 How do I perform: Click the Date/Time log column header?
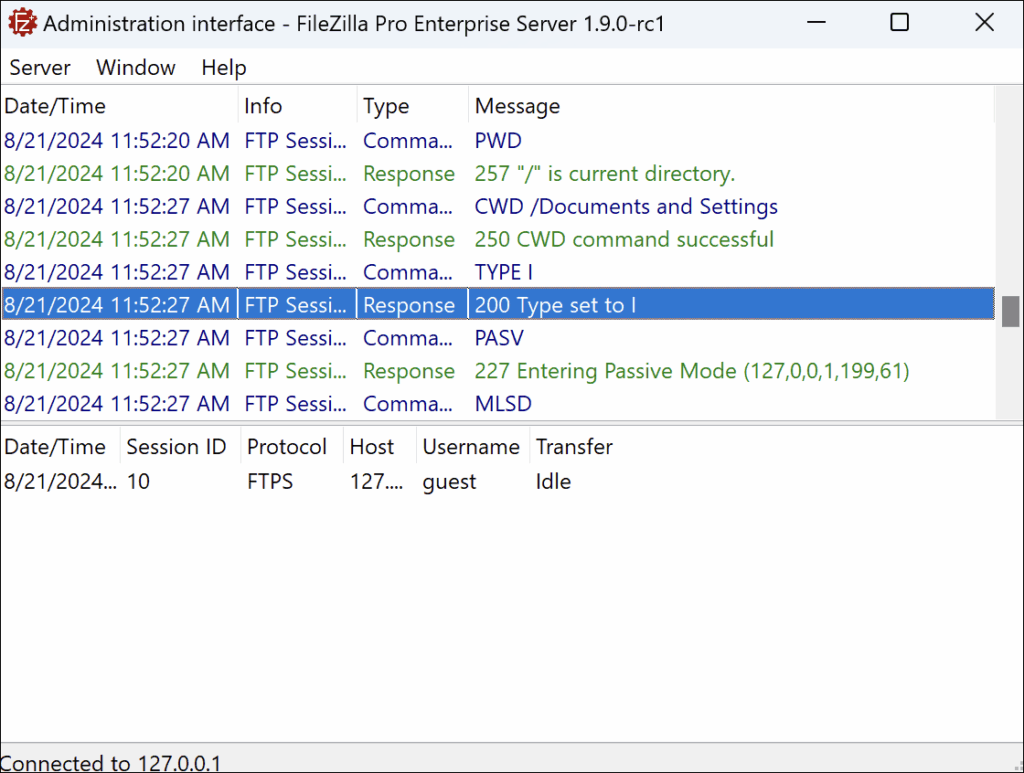coord(55,106)
